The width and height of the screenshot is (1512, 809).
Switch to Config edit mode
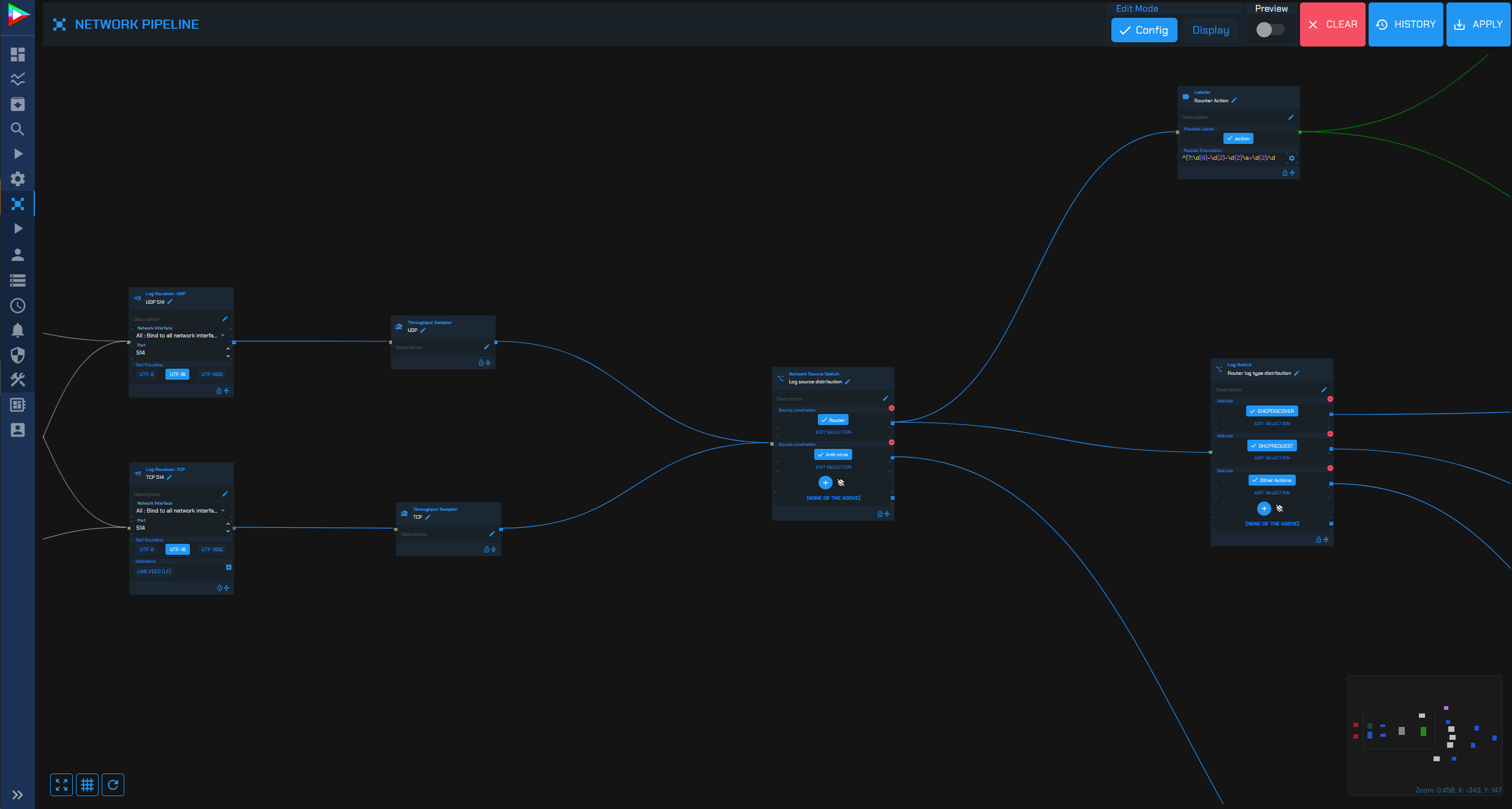click(1144, 30)
